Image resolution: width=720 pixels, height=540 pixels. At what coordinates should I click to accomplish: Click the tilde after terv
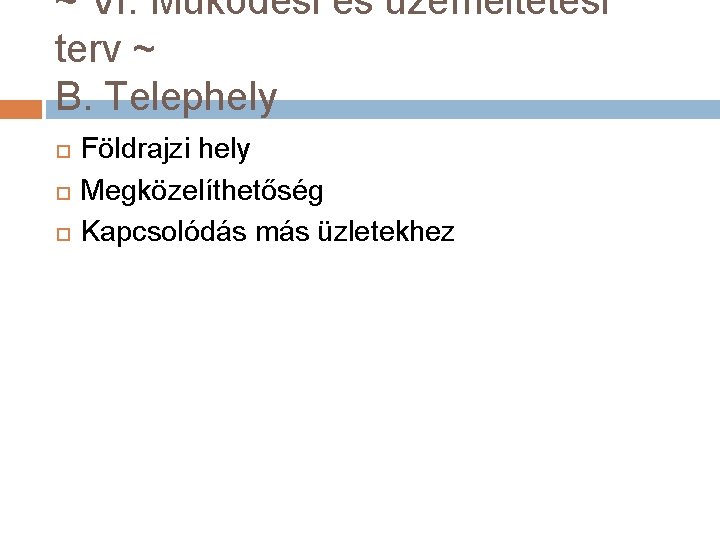click(144, 49)
